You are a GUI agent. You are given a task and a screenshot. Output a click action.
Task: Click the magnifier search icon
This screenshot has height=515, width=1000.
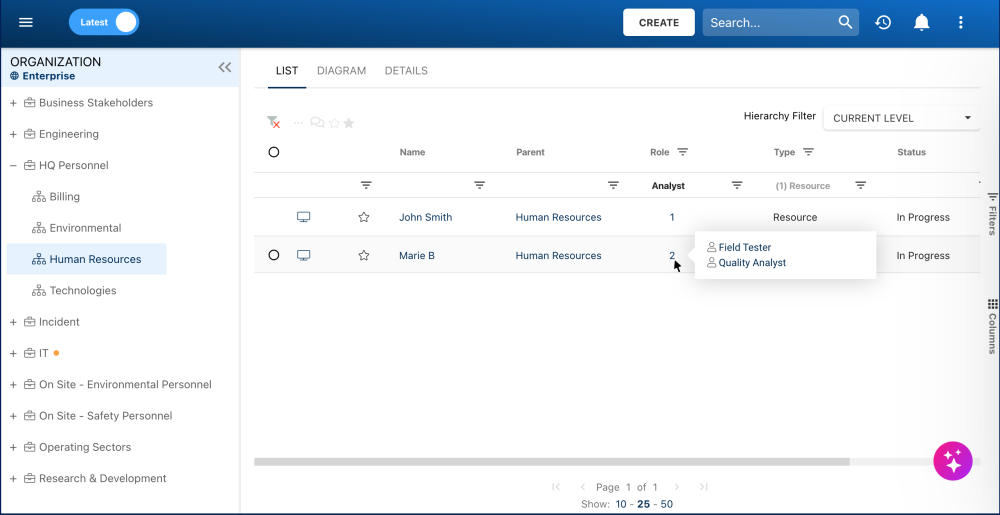click(x=845, y=22)
